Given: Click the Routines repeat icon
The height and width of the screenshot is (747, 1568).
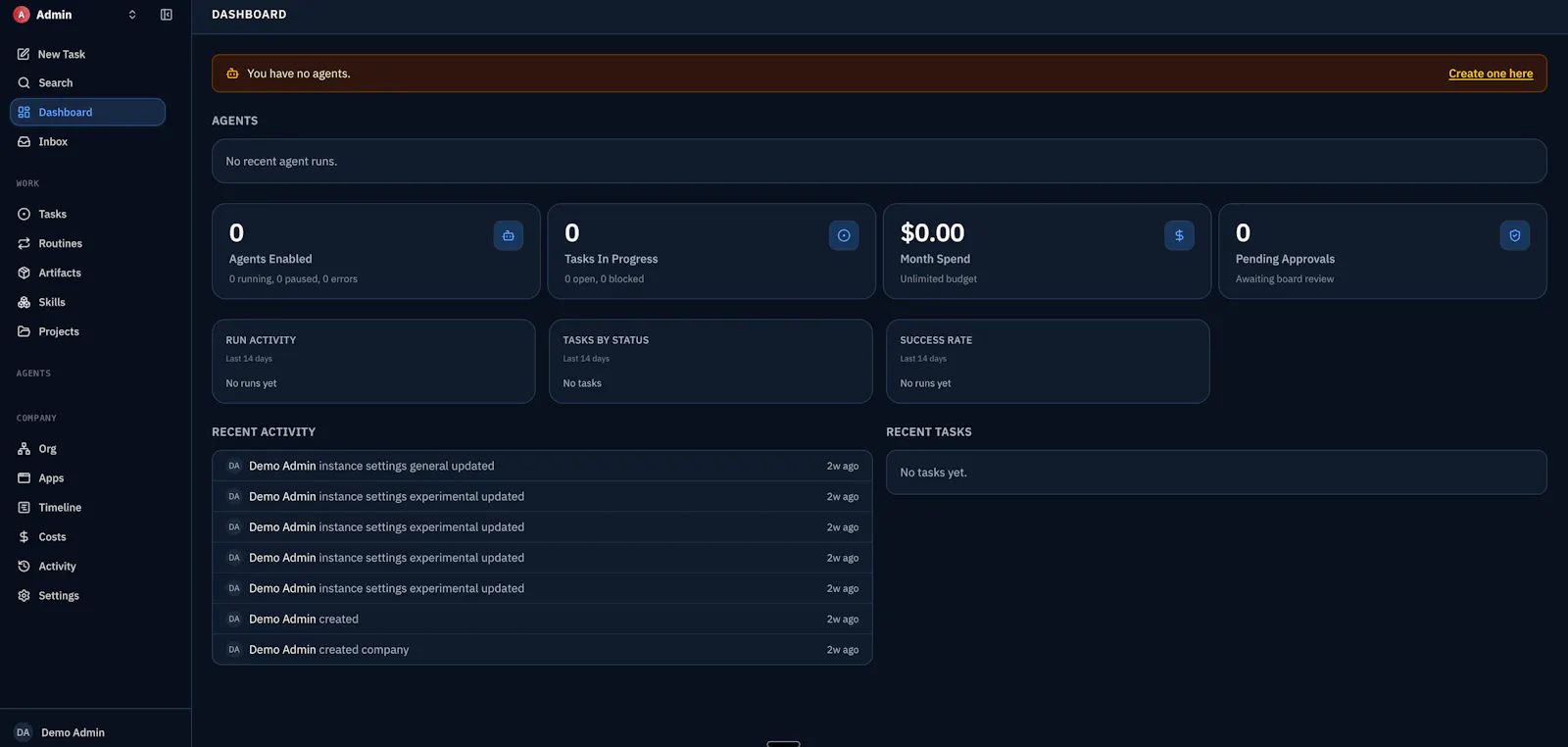Looking at the screenshot, I should point(24,243).
